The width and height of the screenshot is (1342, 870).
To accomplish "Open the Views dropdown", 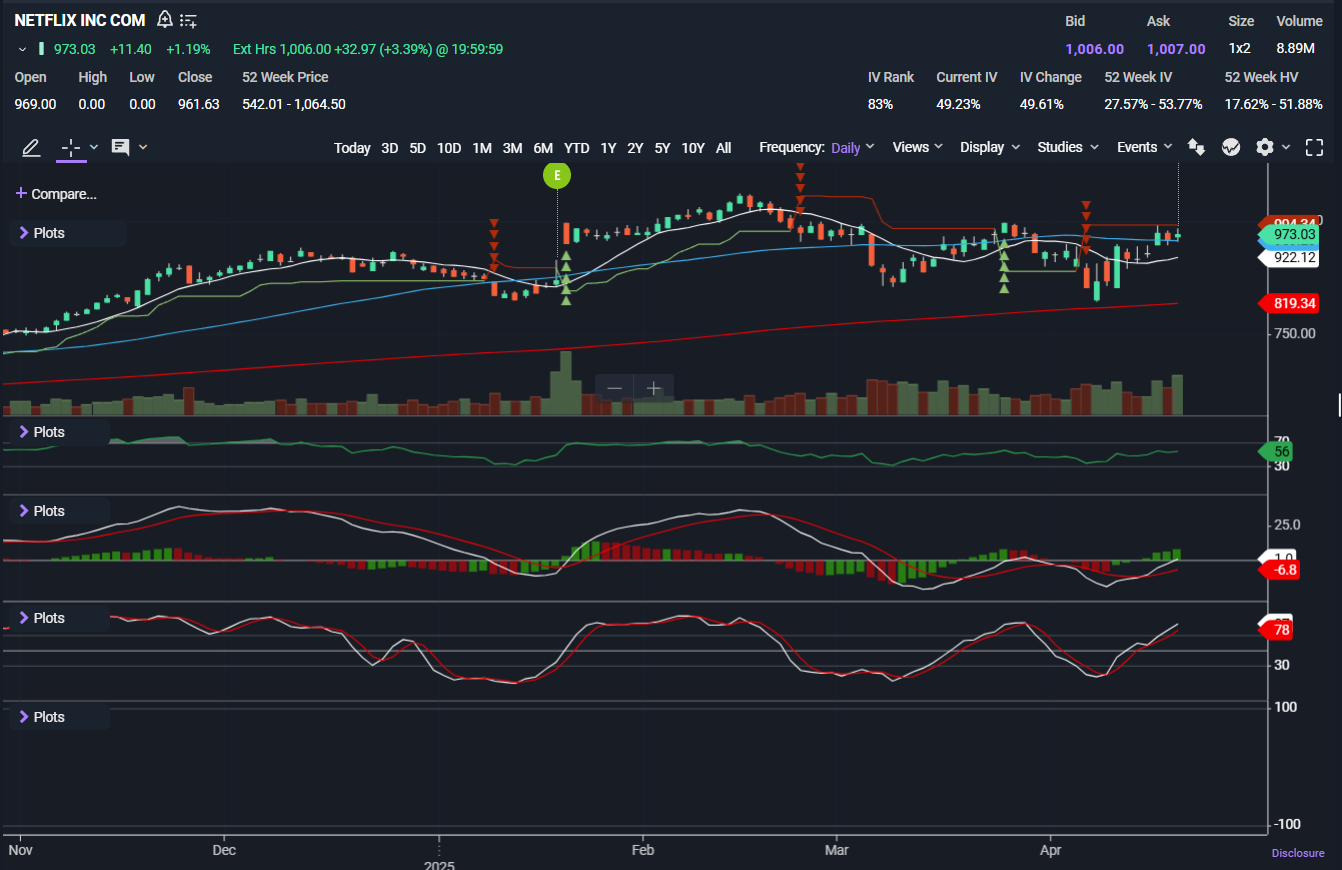I will [918, 147].
